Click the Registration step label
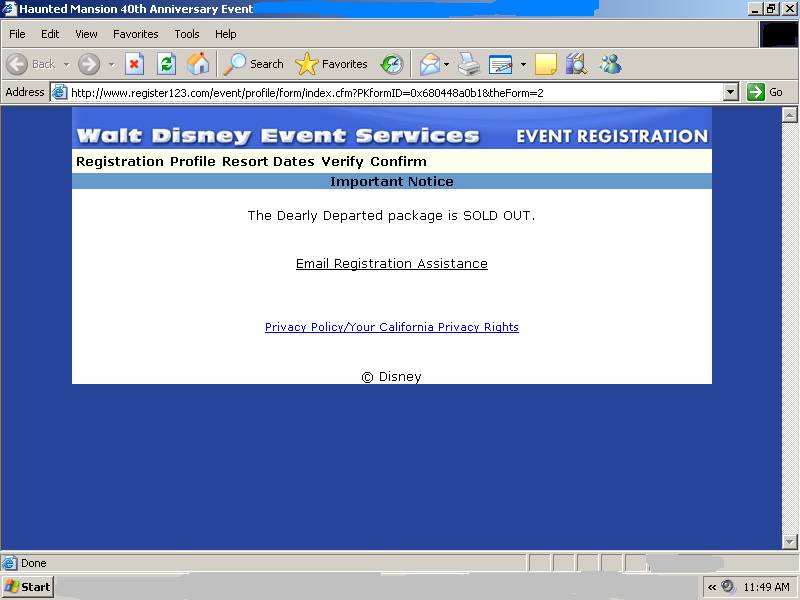Image resolution: width=800 pixels, height=600 pixels. click(x=120, y=162)
